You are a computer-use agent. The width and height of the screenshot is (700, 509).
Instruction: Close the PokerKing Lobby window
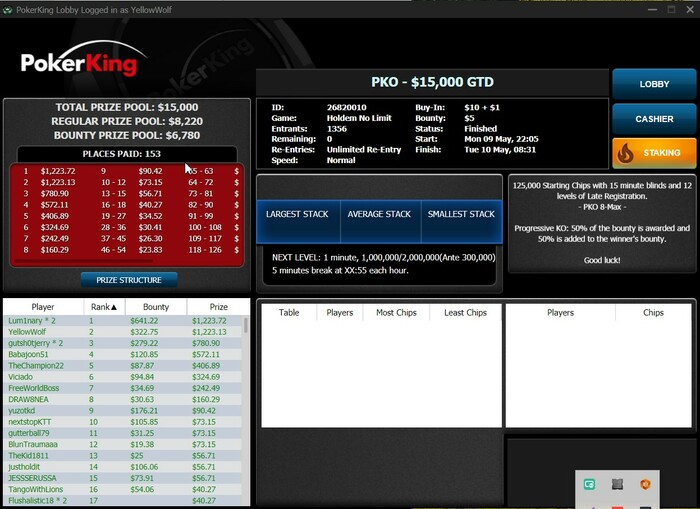(690, 9)
